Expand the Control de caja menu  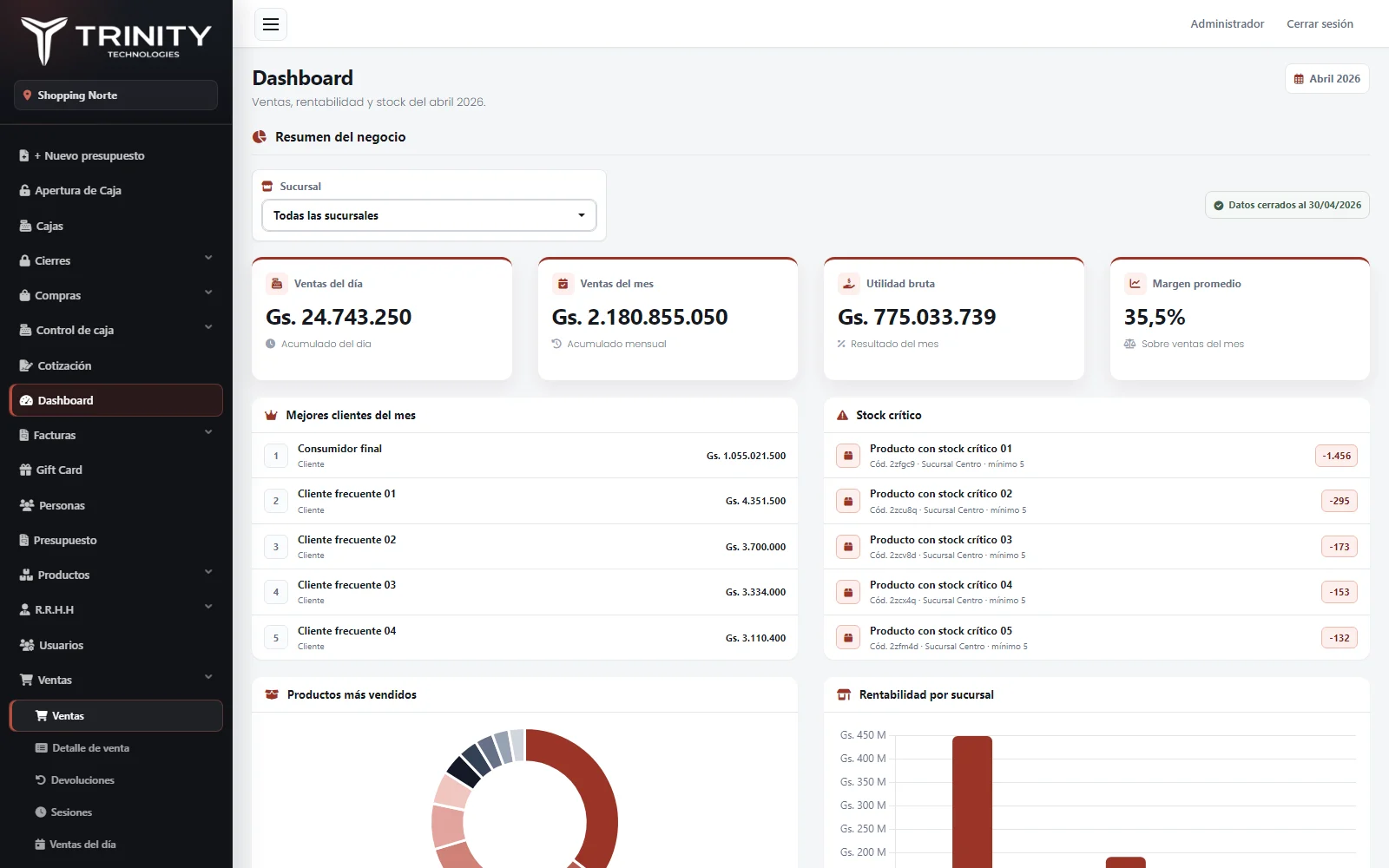116,330
